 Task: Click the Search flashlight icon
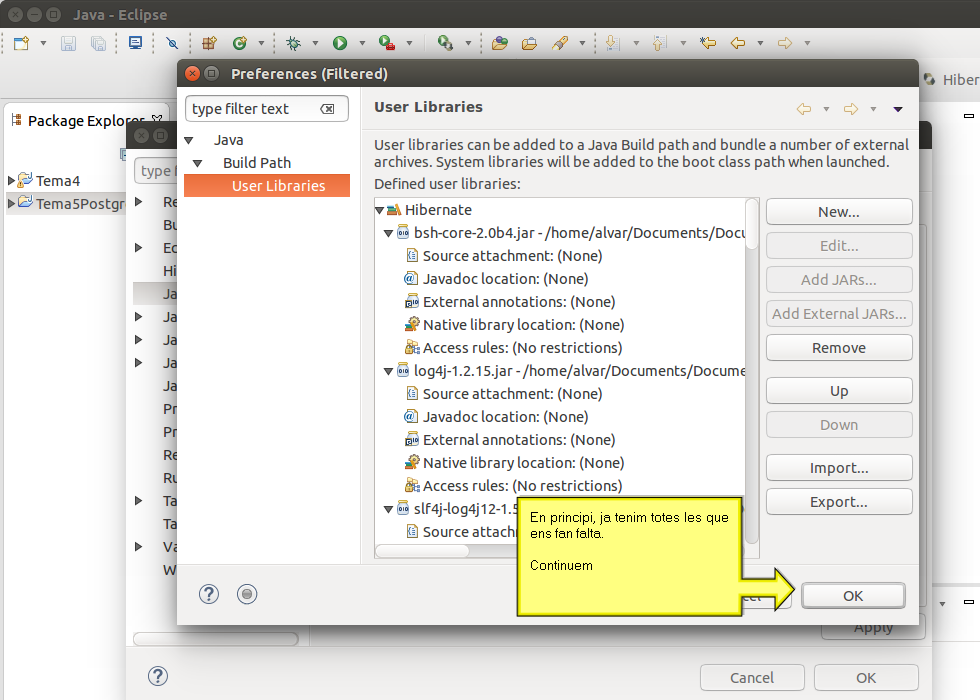click(560, 43)
